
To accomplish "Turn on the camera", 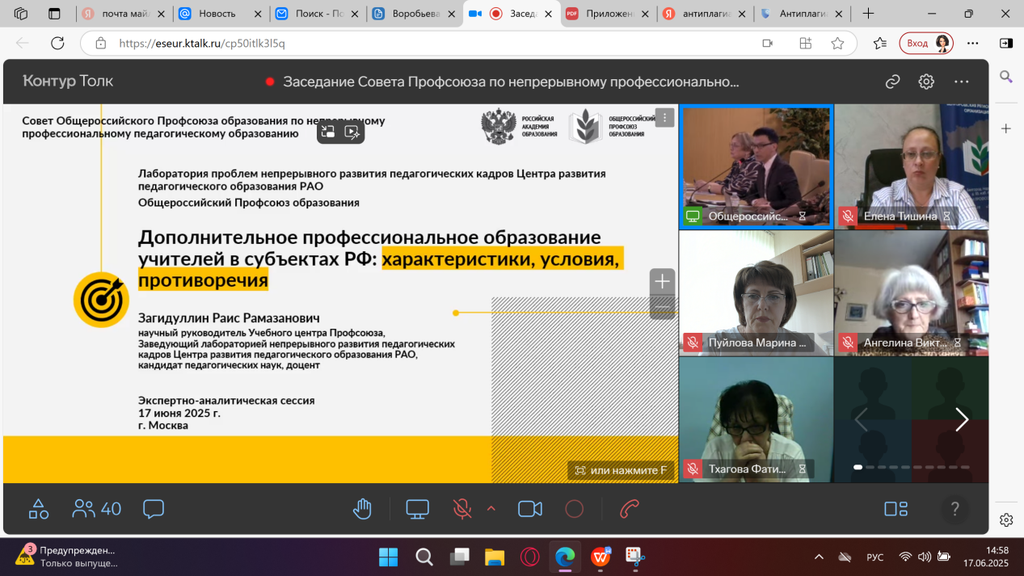I will click(530, 509).
